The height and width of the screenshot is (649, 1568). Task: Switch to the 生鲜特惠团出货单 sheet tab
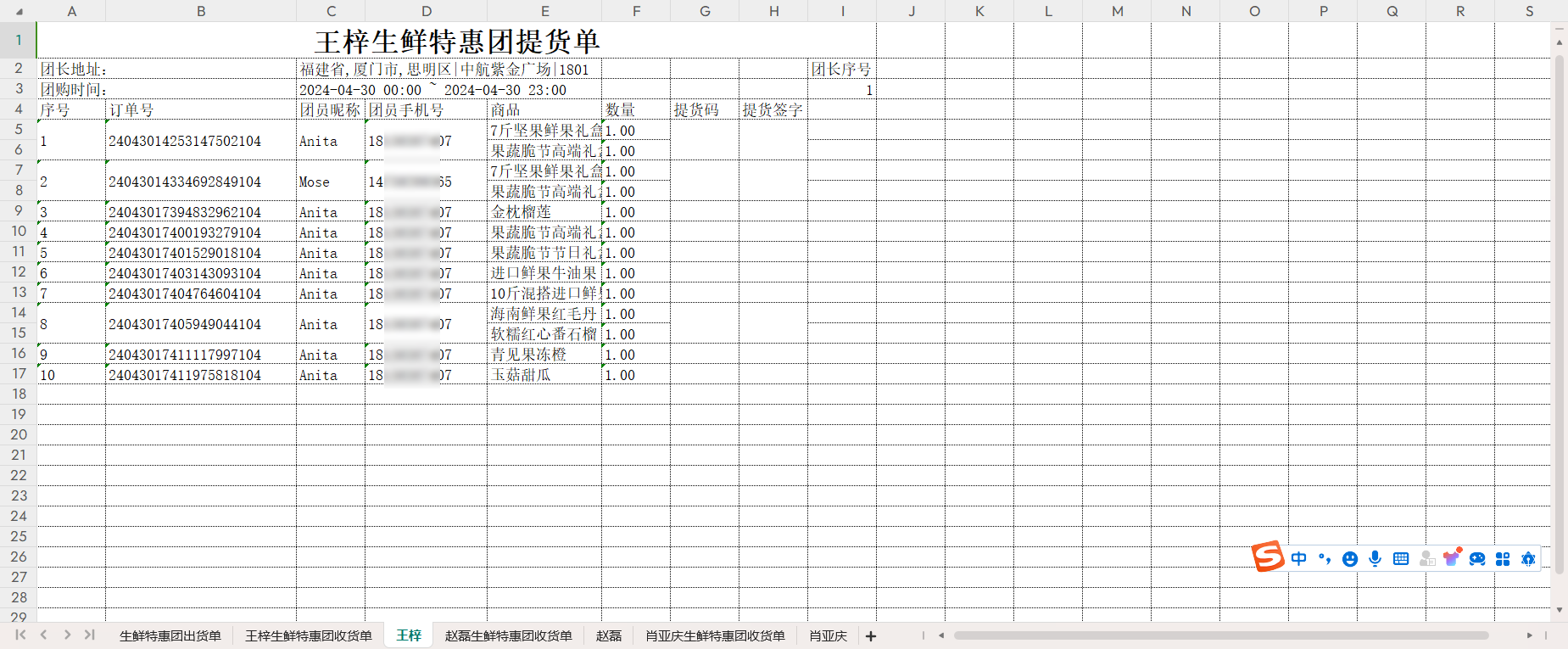pos(170,636)
